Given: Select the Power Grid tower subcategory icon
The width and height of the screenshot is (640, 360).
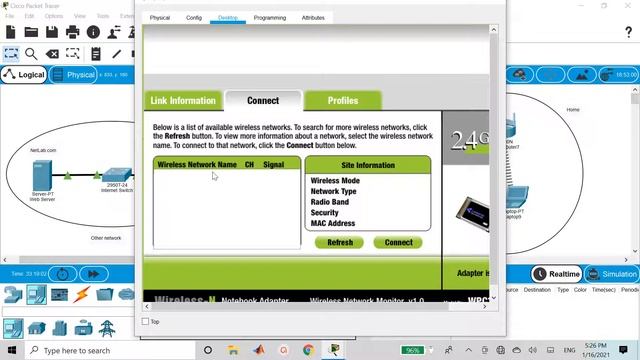Looking at the screenshot, I should tap(107, 329).
